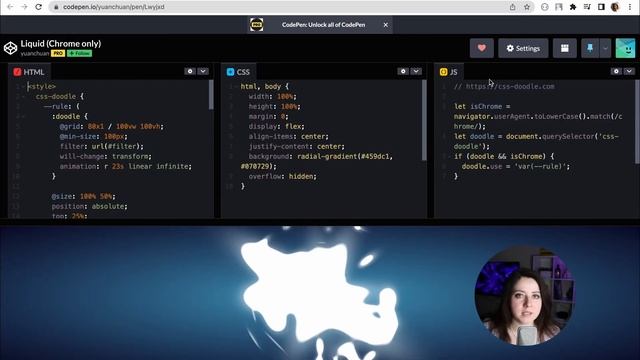Open author yuanchuan's profile link
The width and height of the screenshot is (640, 360).
point(35,53)
